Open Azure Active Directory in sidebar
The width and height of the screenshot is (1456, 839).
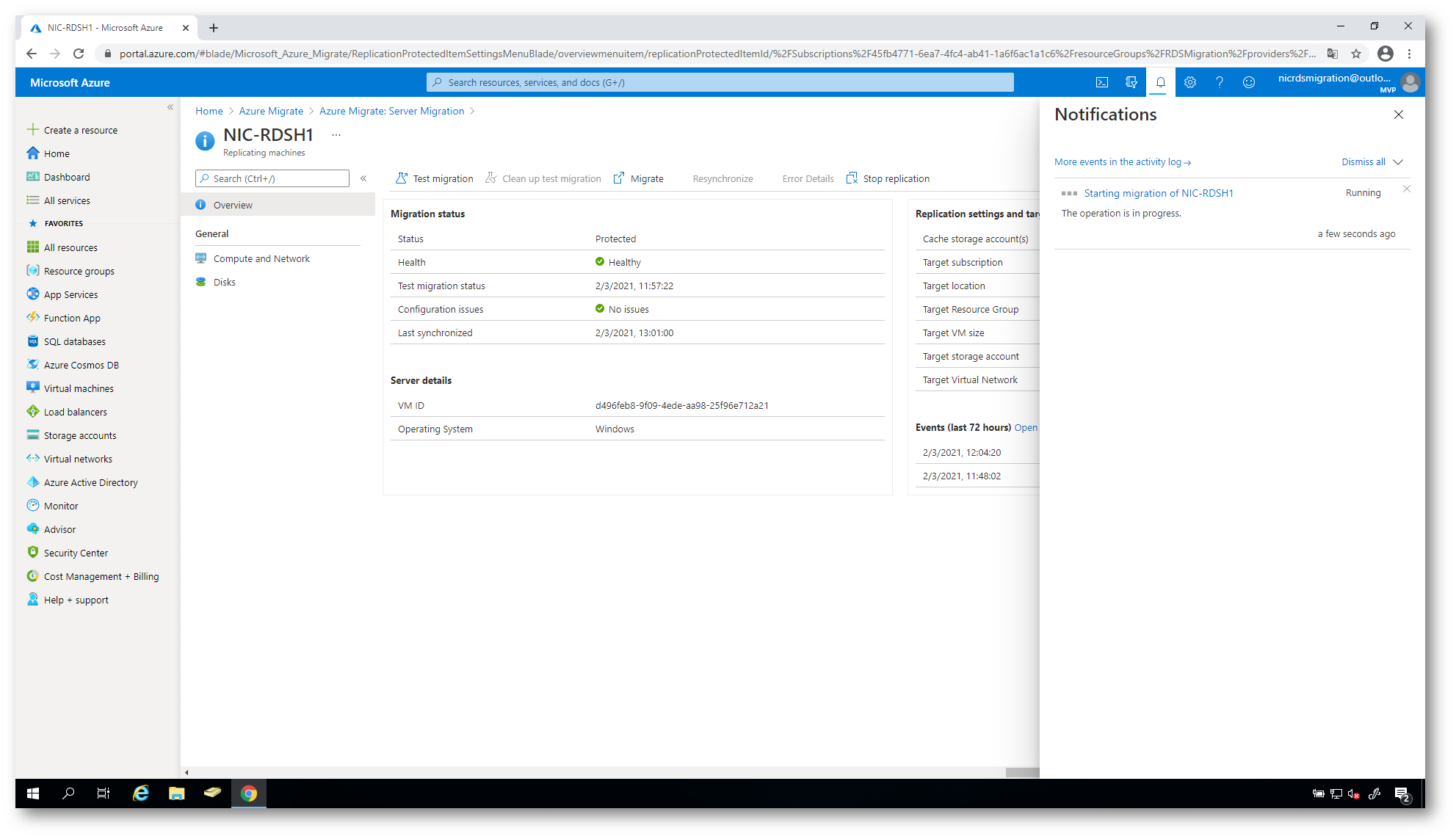90,482
